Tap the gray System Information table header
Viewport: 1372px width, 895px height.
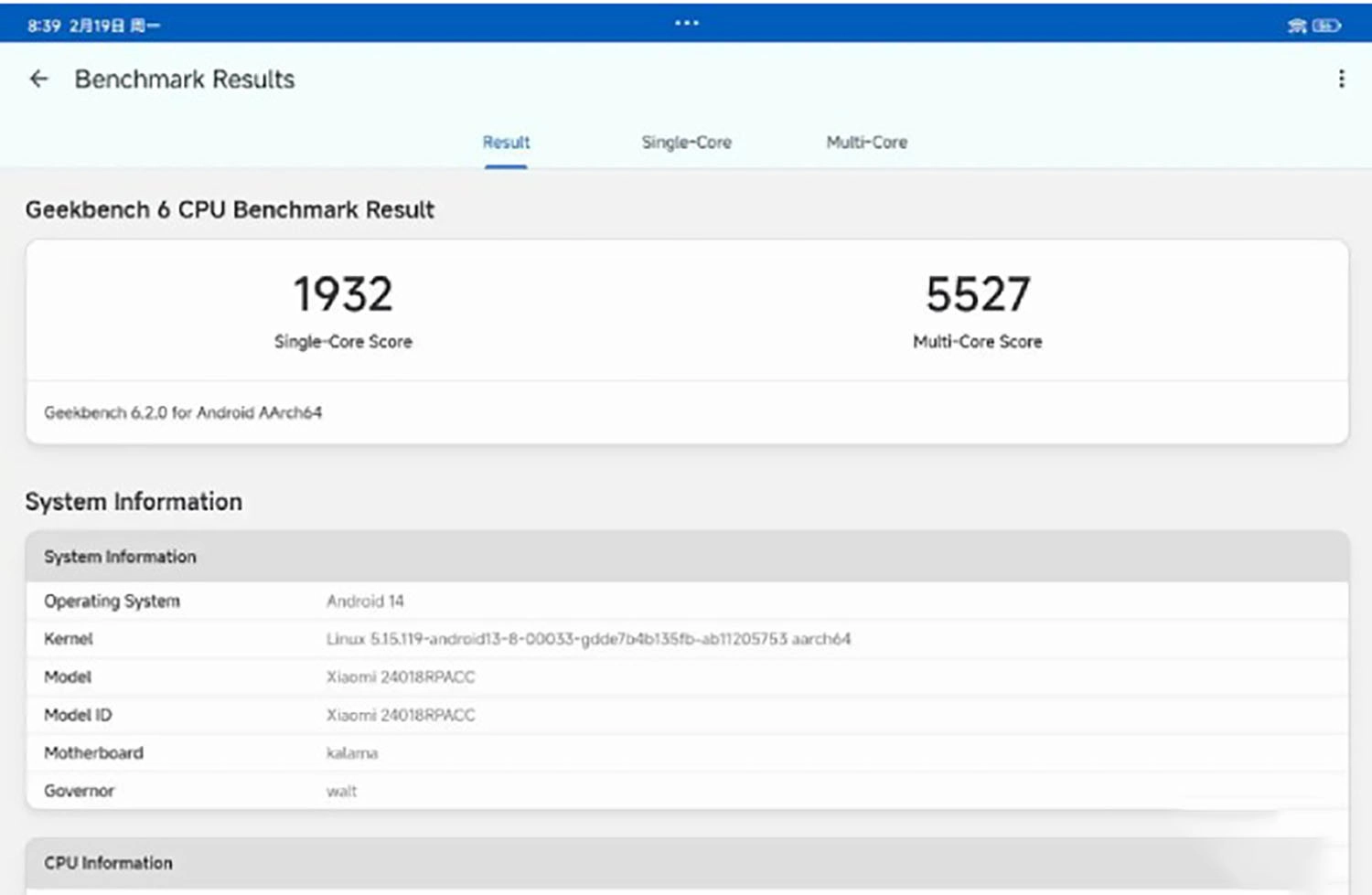coord(687,557)
